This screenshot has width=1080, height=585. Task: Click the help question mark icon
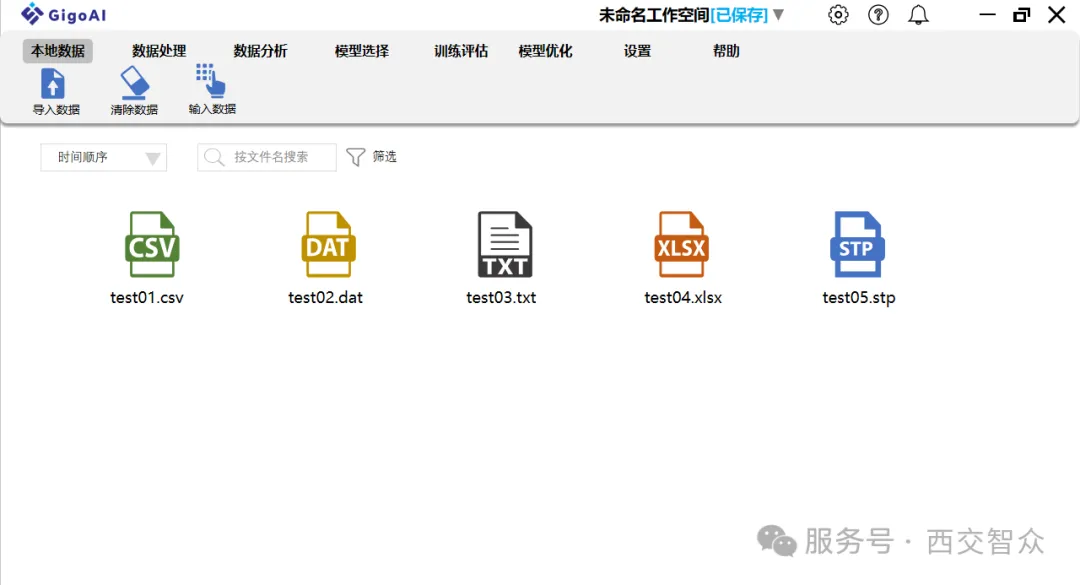pos(878,14)
